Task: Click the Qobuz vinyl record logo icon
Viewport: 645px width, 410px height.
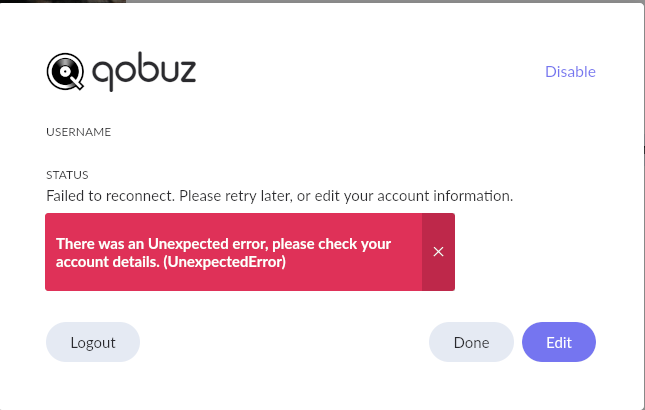Action: point(65,72)
